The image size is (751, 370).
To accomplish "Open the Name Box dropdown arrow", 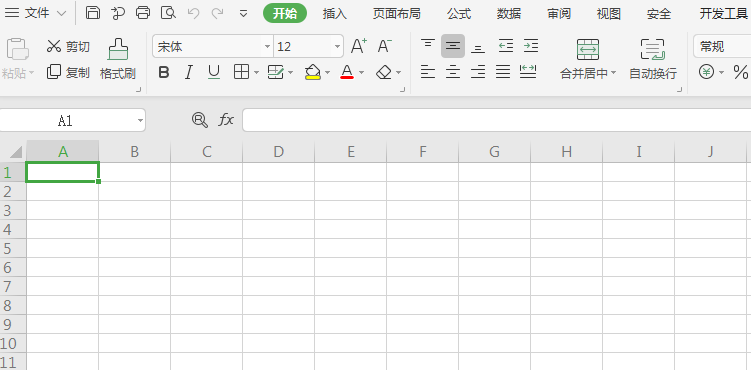I will [140, 121].
